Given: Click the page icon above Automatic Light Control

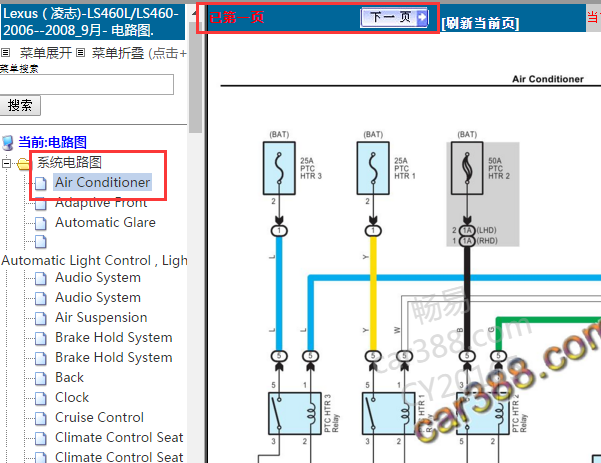Looking at the screenshot, I should pos(41,241).
